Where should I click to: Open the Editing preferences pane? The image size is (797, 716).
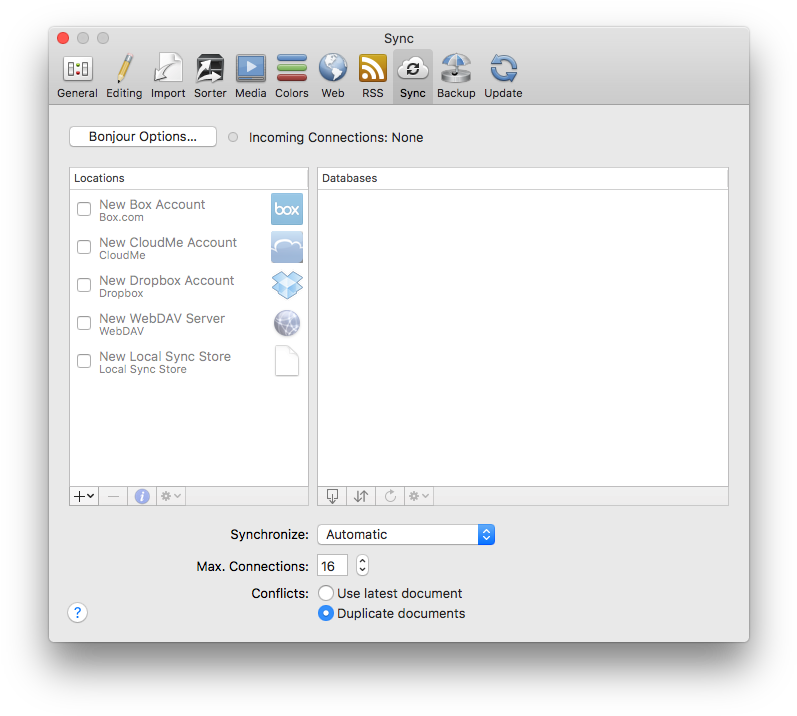click(x=124, y=76)
